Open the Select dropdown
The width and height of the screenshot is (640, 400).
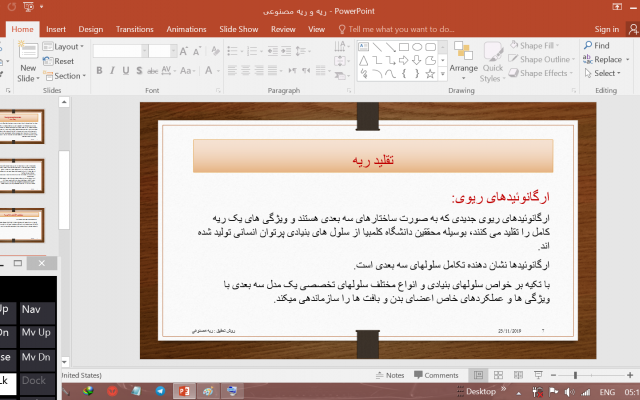click(x=602, y=73)
